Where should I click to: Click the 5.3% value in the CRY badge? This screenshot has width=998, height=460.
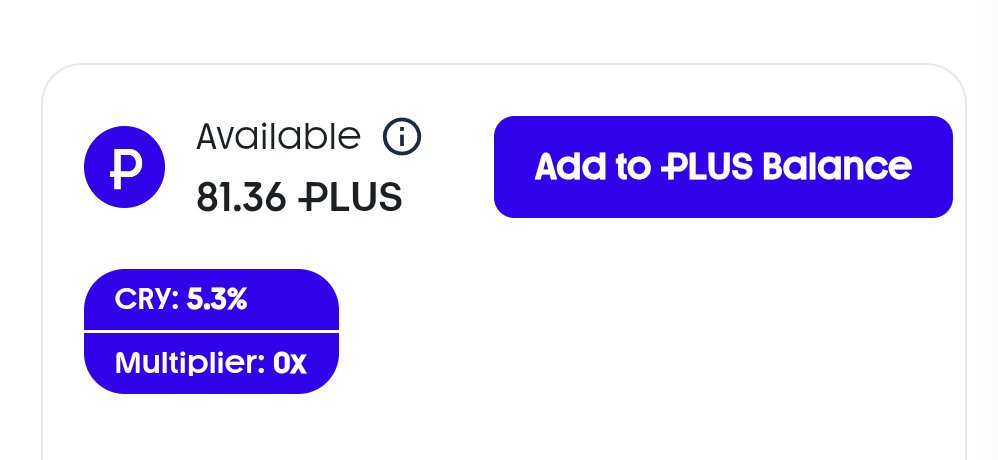pos(216,299)
